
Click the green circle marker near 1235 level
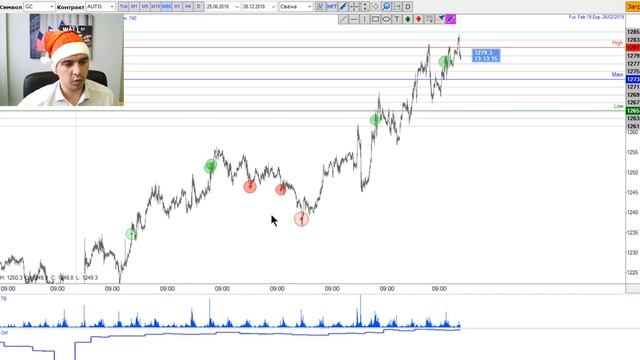(131, 234)
